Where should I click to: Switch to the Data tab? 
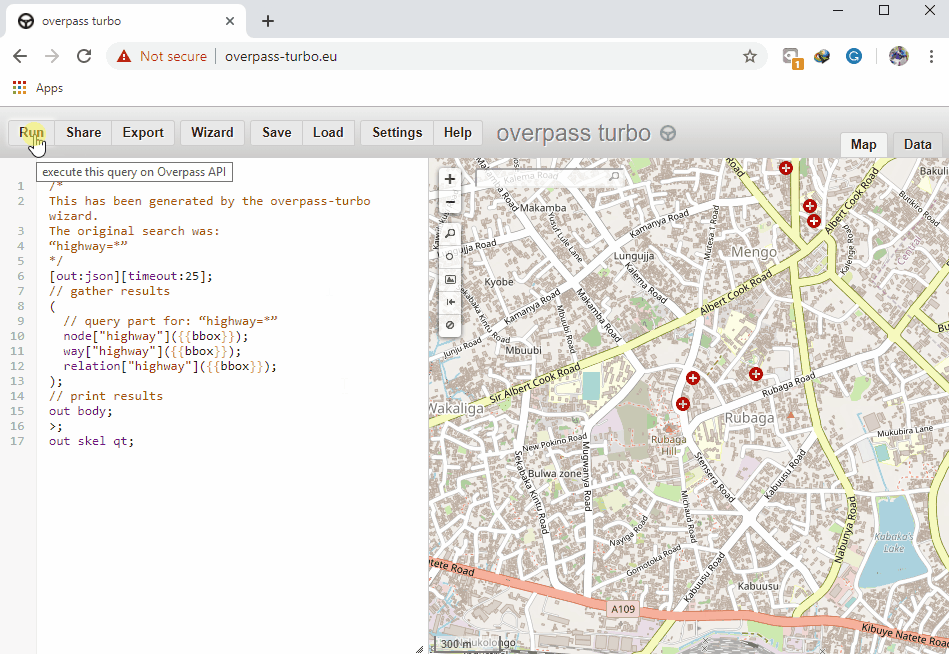(917, 145)
